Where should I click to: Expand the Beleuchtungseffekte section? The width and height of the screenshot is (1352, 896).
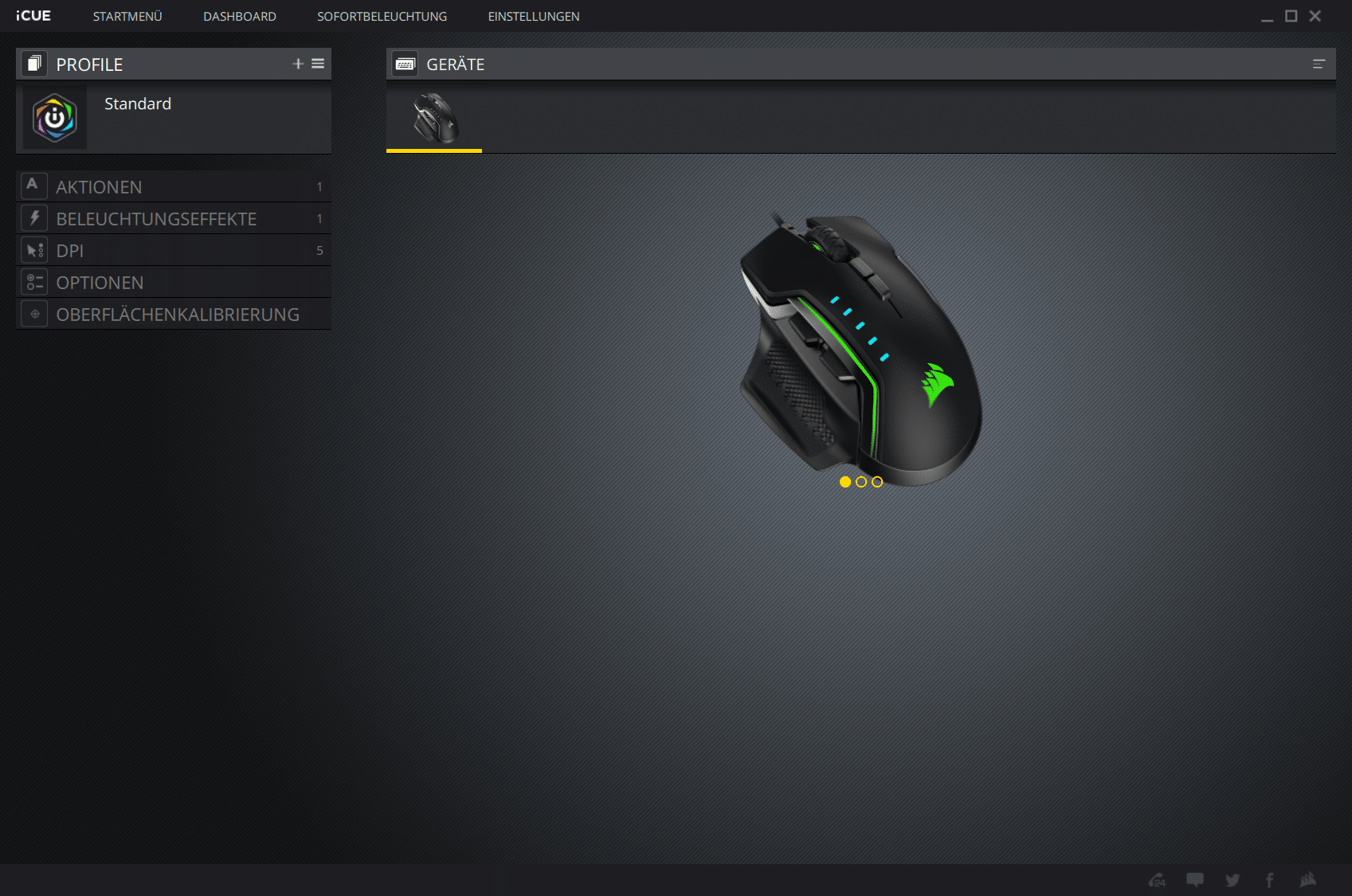click(x=156, y=219)
